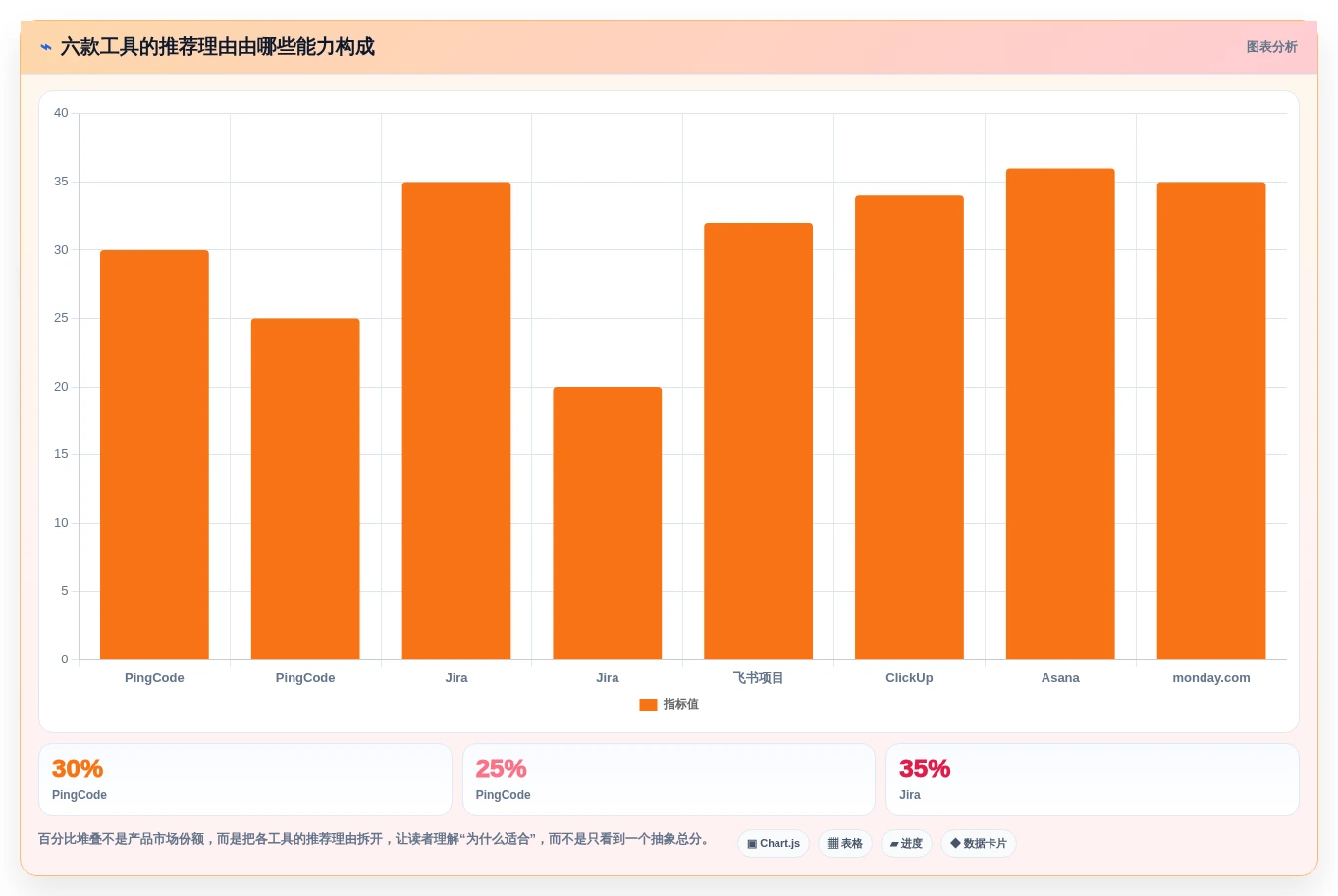Click the Asana axis label
This screenshot has width=1338, height=896.
tap(1060, 678)
